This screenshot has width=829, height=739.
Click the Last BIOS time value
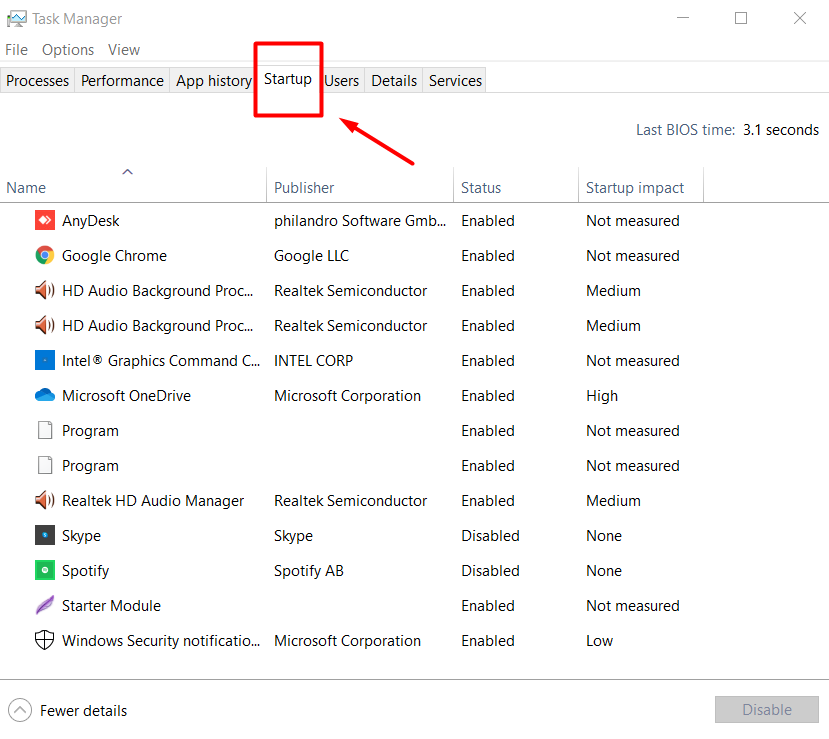pos(780,130)
